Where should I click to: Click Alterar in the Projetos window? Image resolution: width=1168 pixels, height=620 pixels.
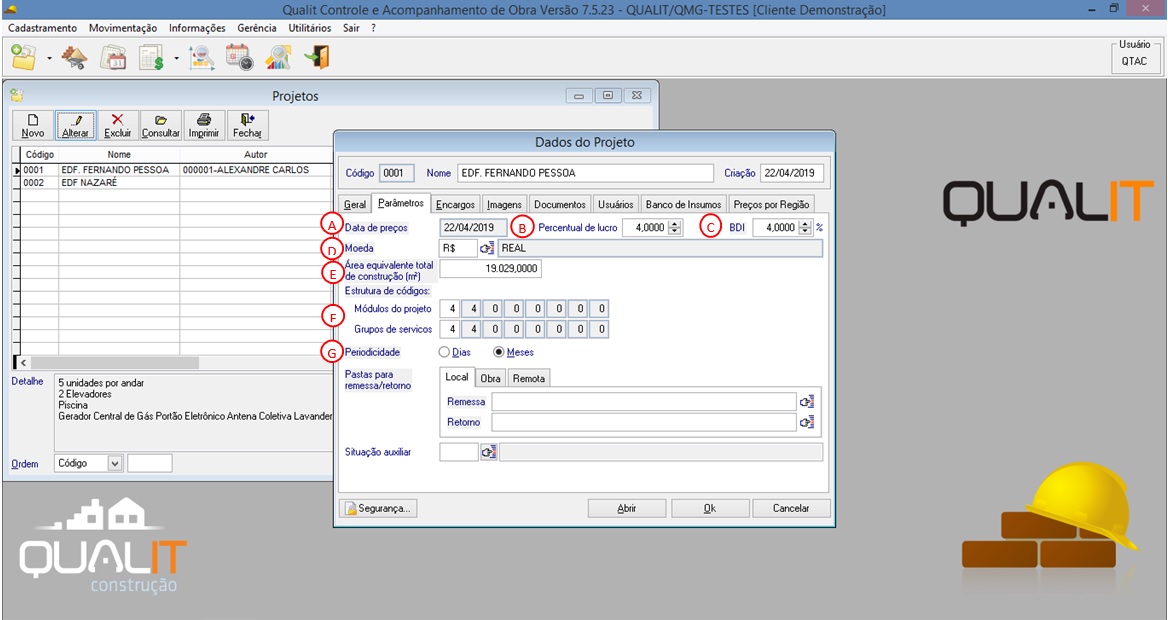[x=75, y=126]
